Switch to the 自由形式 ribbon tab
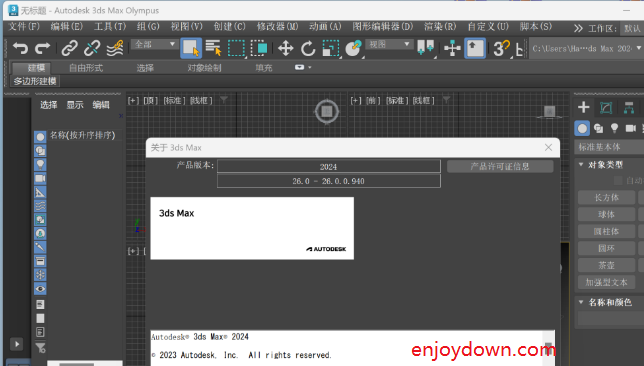The width and height of the screenshot is (644, 366). (86, 68)
